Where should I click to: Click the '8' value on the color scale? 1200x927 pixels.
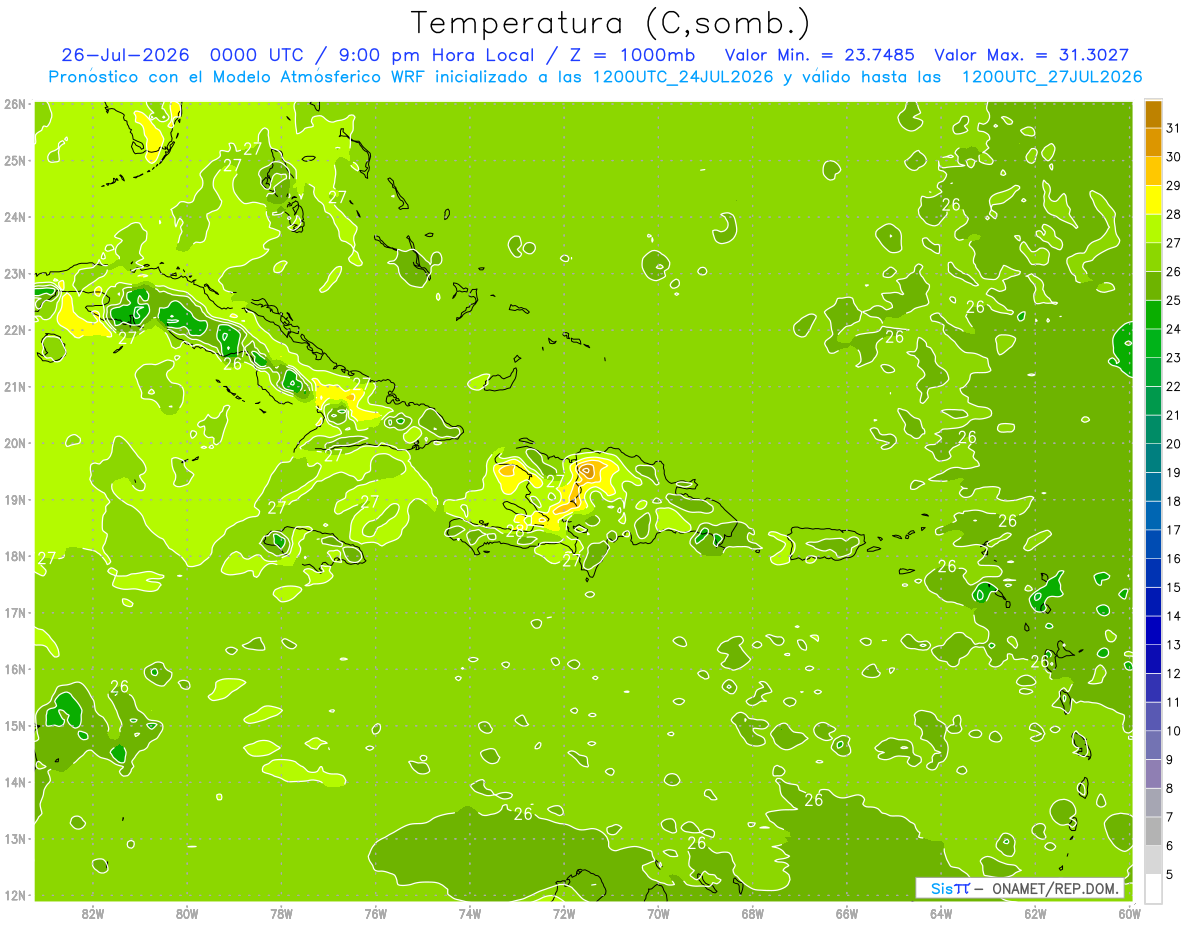pos(1169,788)
